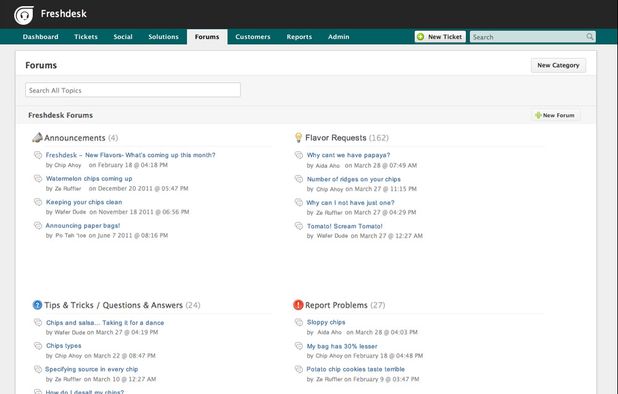Open topic Why can I not have just one?
The height and width of the screenshot is (394, 618).
click(350, 203)
